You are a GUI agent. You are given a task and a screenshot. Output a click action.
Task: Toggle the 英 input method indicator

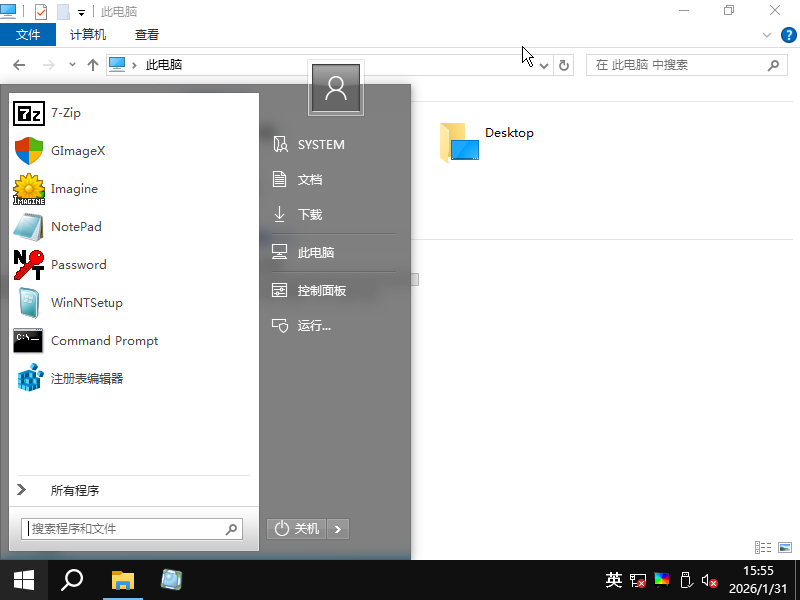click(x=614, y=580)
